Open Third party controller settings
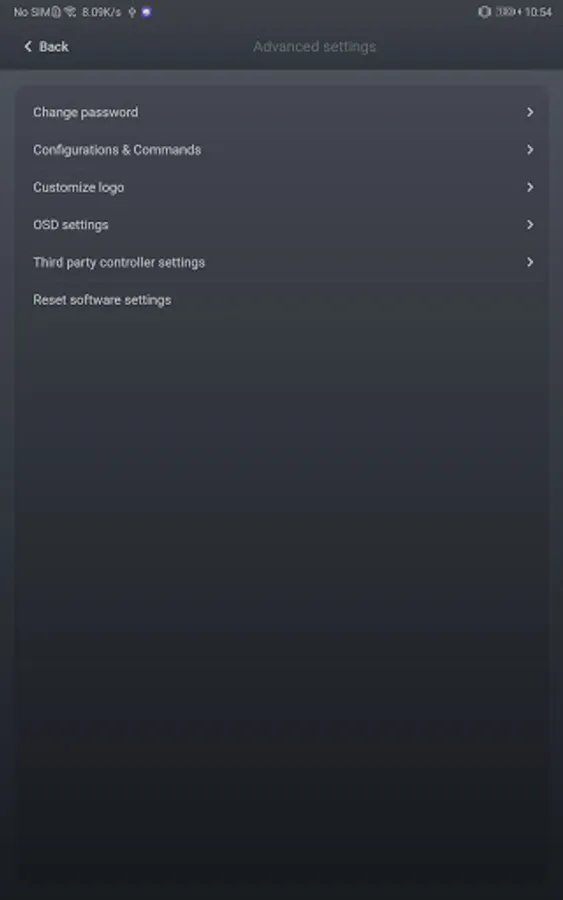The width and height of the screenshot is (563, 900). [282, 262]
